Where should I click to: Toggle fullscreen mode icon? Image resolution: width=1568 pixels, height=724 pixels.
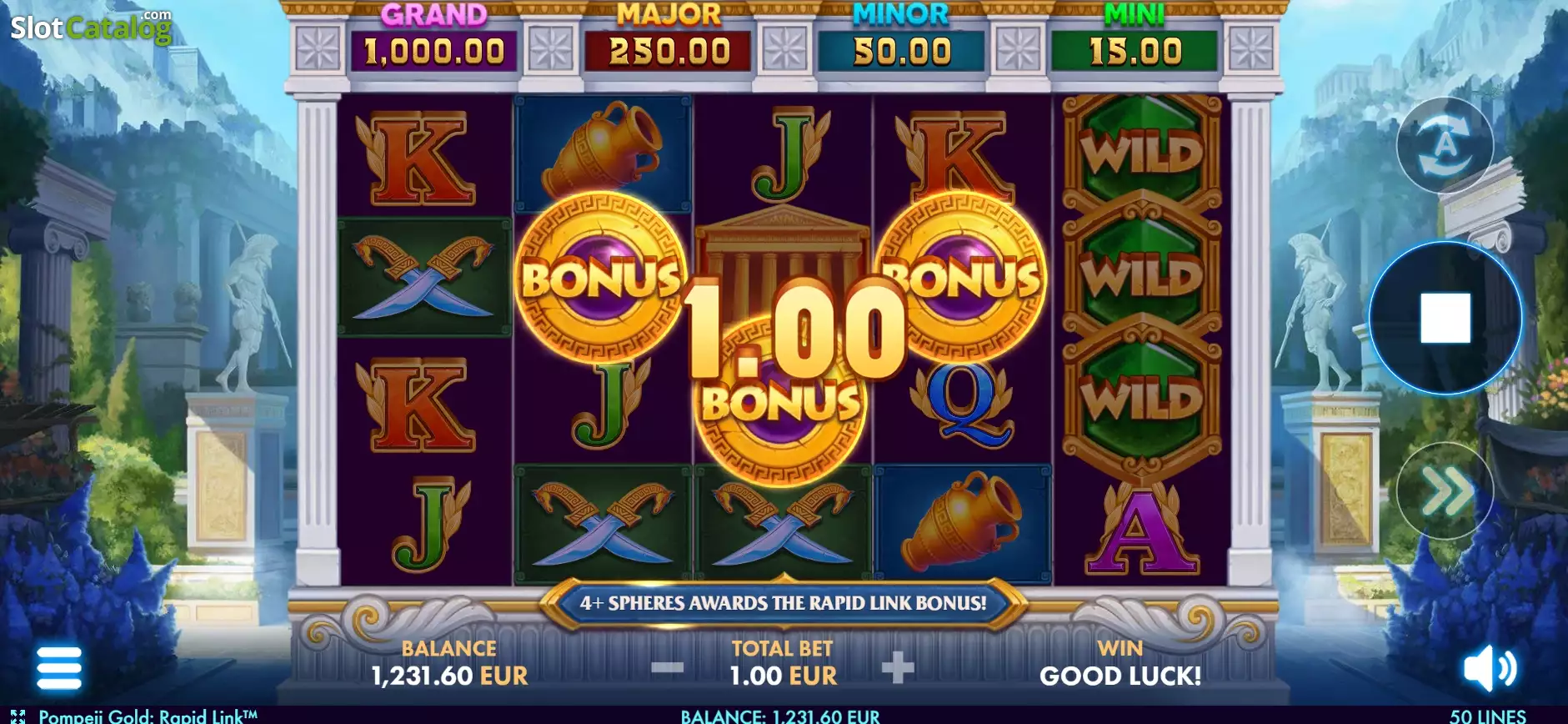pyautogui.click(x=18, y=716)
